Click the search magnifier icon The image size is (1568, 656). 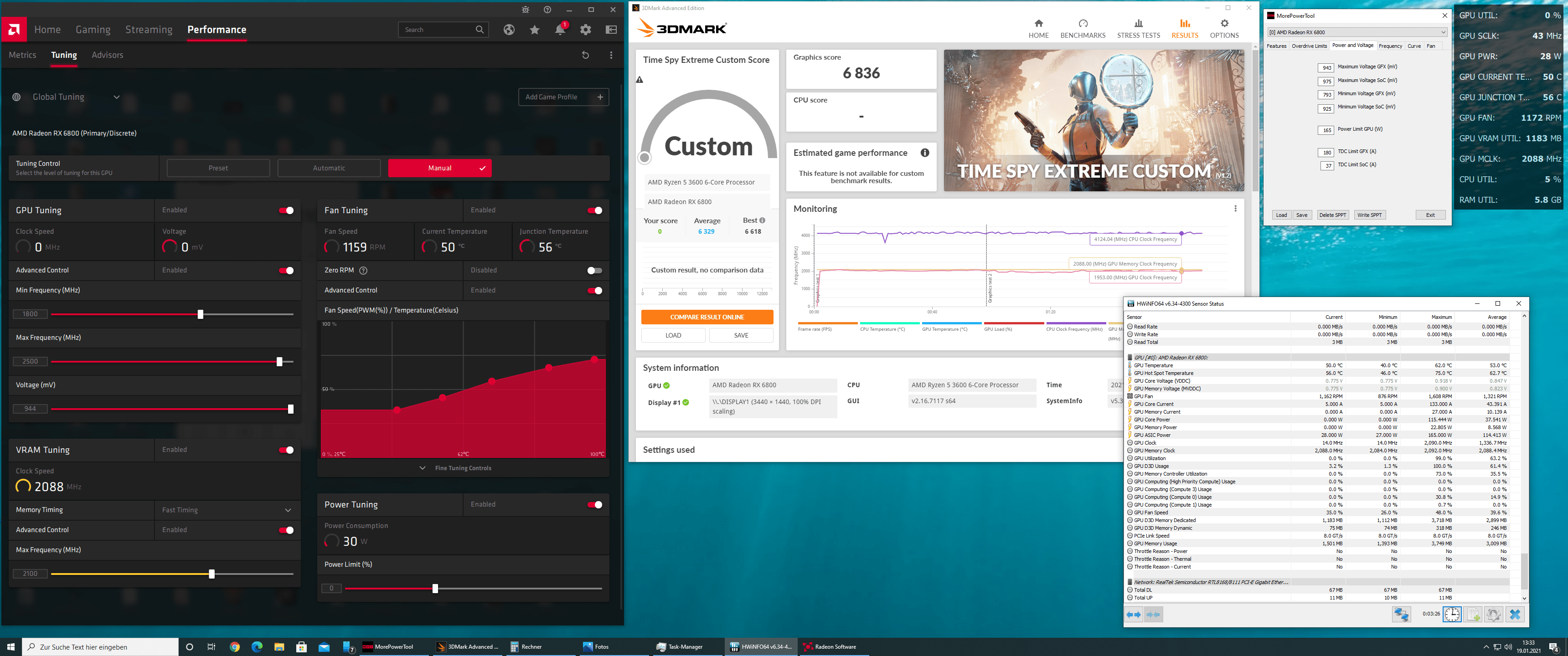click(480, 29)
